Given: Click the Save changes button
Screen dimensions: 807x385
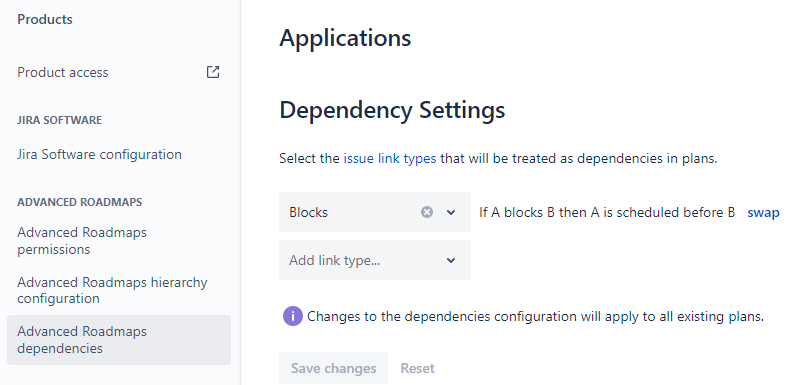Looking at the screenshot, I should click(x=334, y=368).
